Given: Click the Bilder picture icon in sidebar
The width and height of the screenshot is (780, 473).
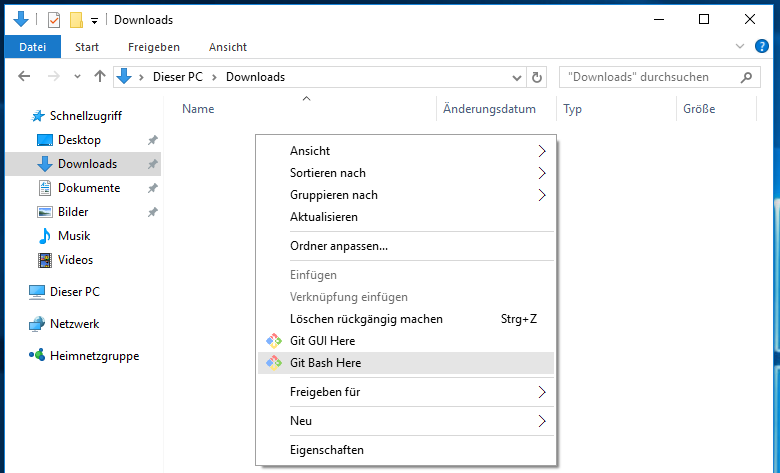Looking at the screenshot, I should coord(45,212).
